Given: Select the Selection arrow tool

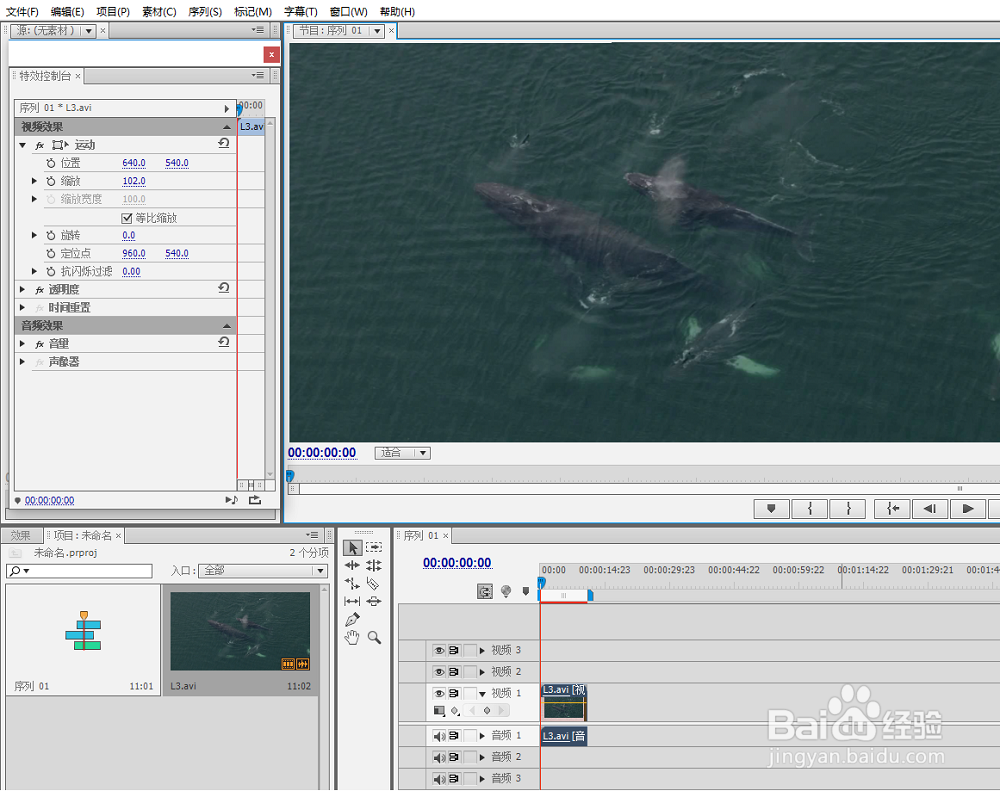Looking at the screenshot, I should (353, 548).
